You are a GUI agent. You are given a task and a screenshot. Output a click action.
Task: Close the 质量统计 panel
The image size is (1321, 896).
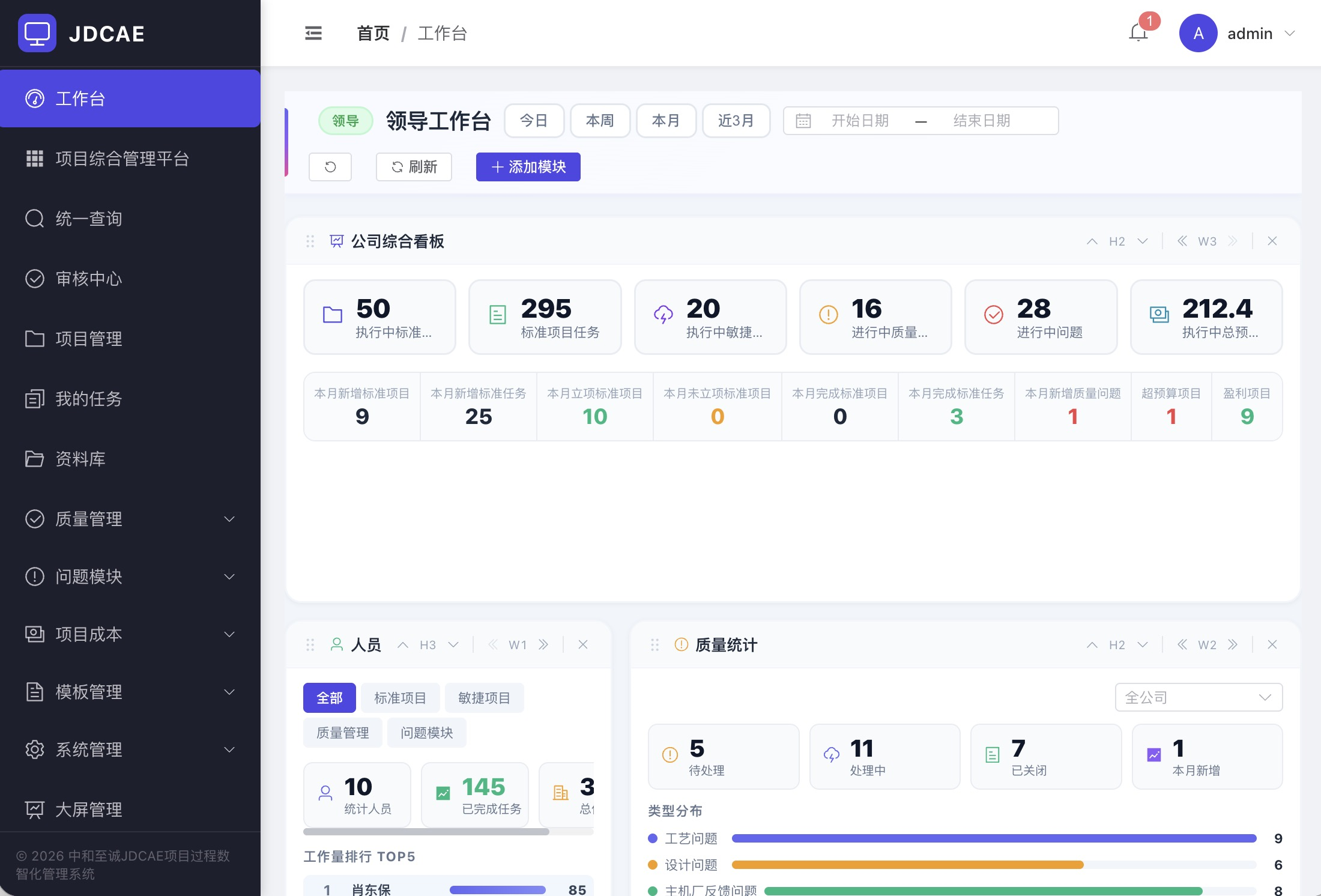pyautogui.click(x=1272, y=645)
